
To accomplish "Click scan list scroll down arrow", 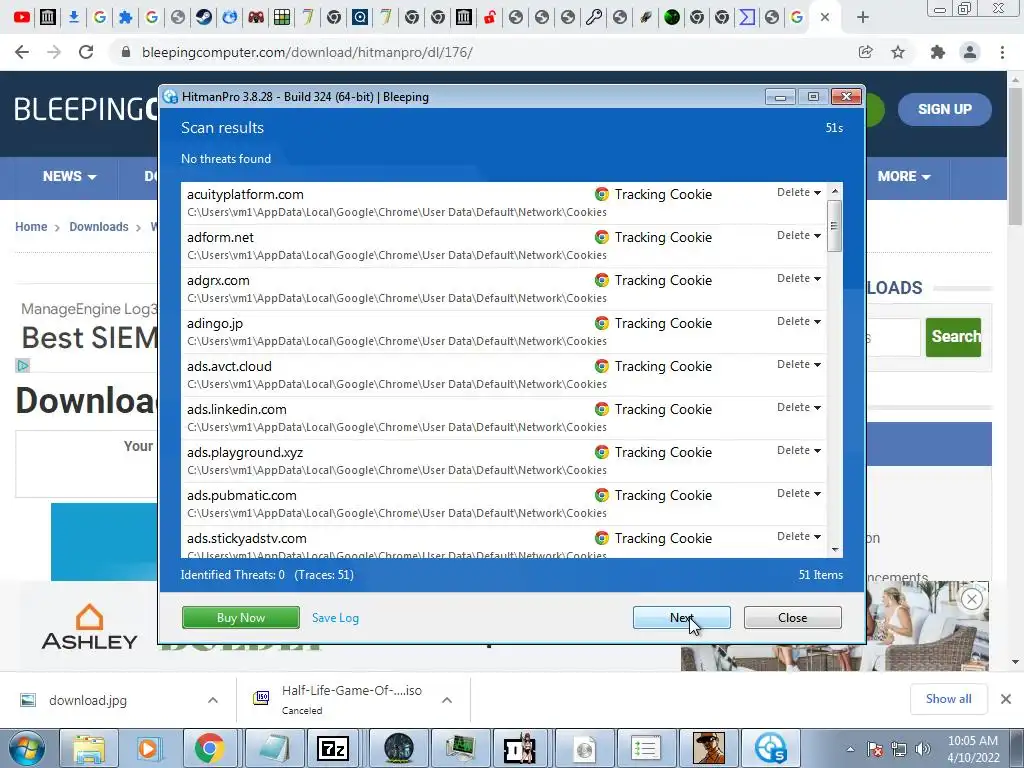I will pyautogui.click(x=835, y=550).
